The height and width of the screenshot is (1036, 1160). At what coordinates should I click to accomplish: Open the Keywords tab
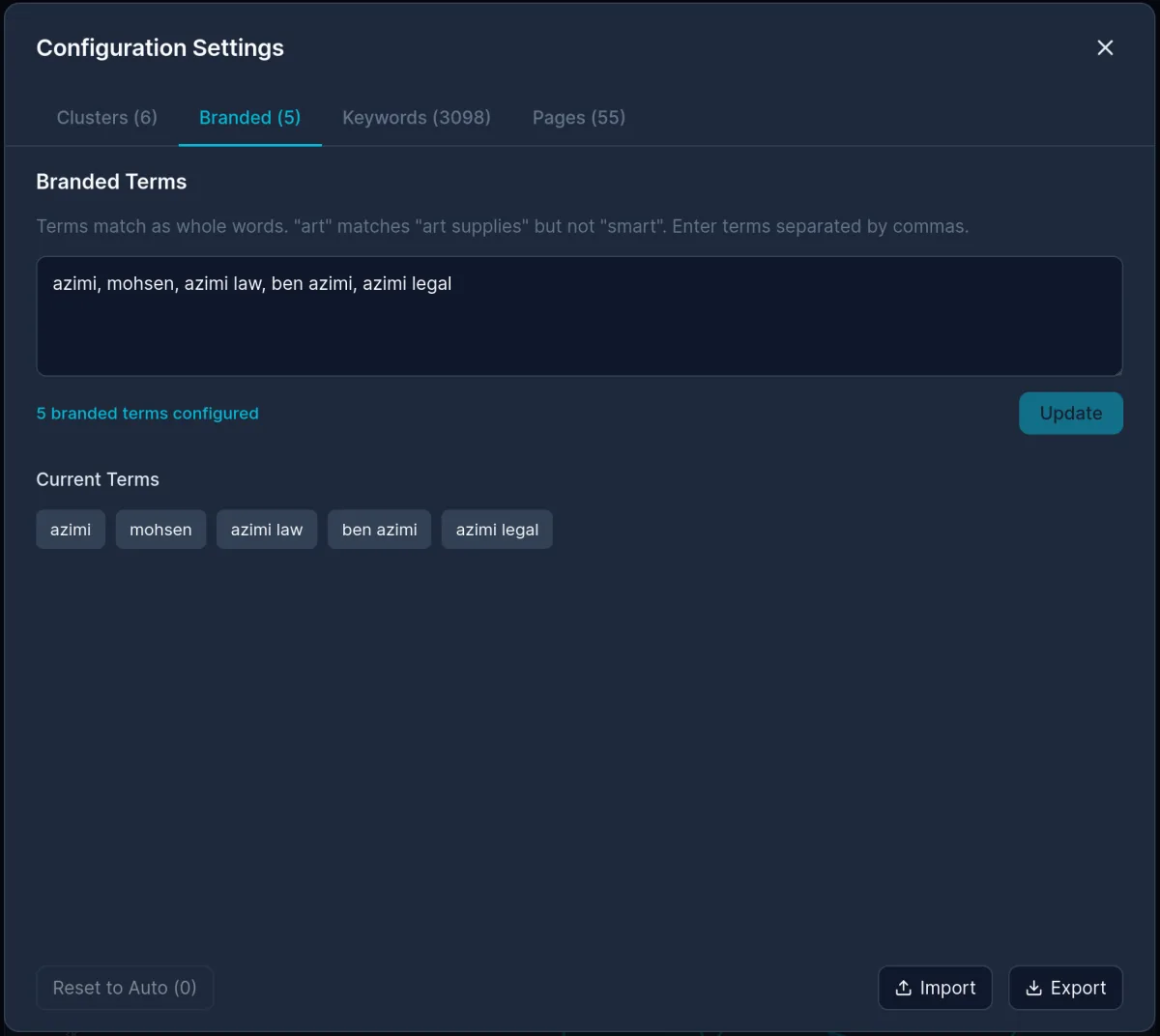[416, 117]
